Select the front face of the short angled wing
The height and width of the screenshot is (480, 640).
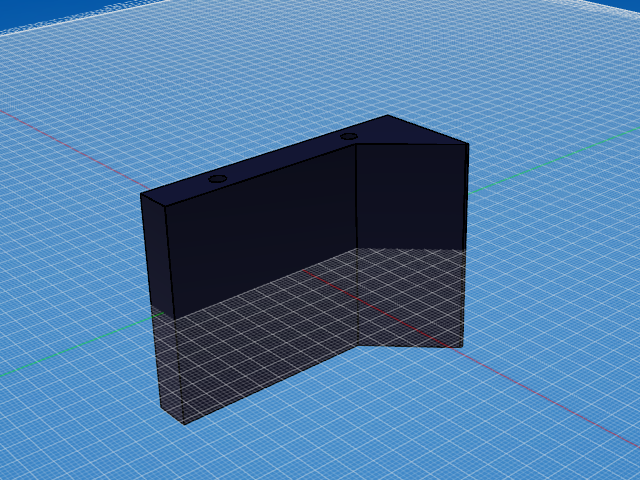[411, 245]
